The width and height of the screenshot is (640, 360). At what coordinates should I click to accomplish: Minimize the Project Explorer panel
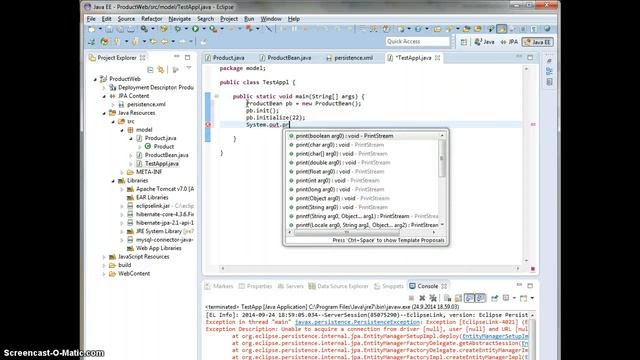(x=176, y=57)
